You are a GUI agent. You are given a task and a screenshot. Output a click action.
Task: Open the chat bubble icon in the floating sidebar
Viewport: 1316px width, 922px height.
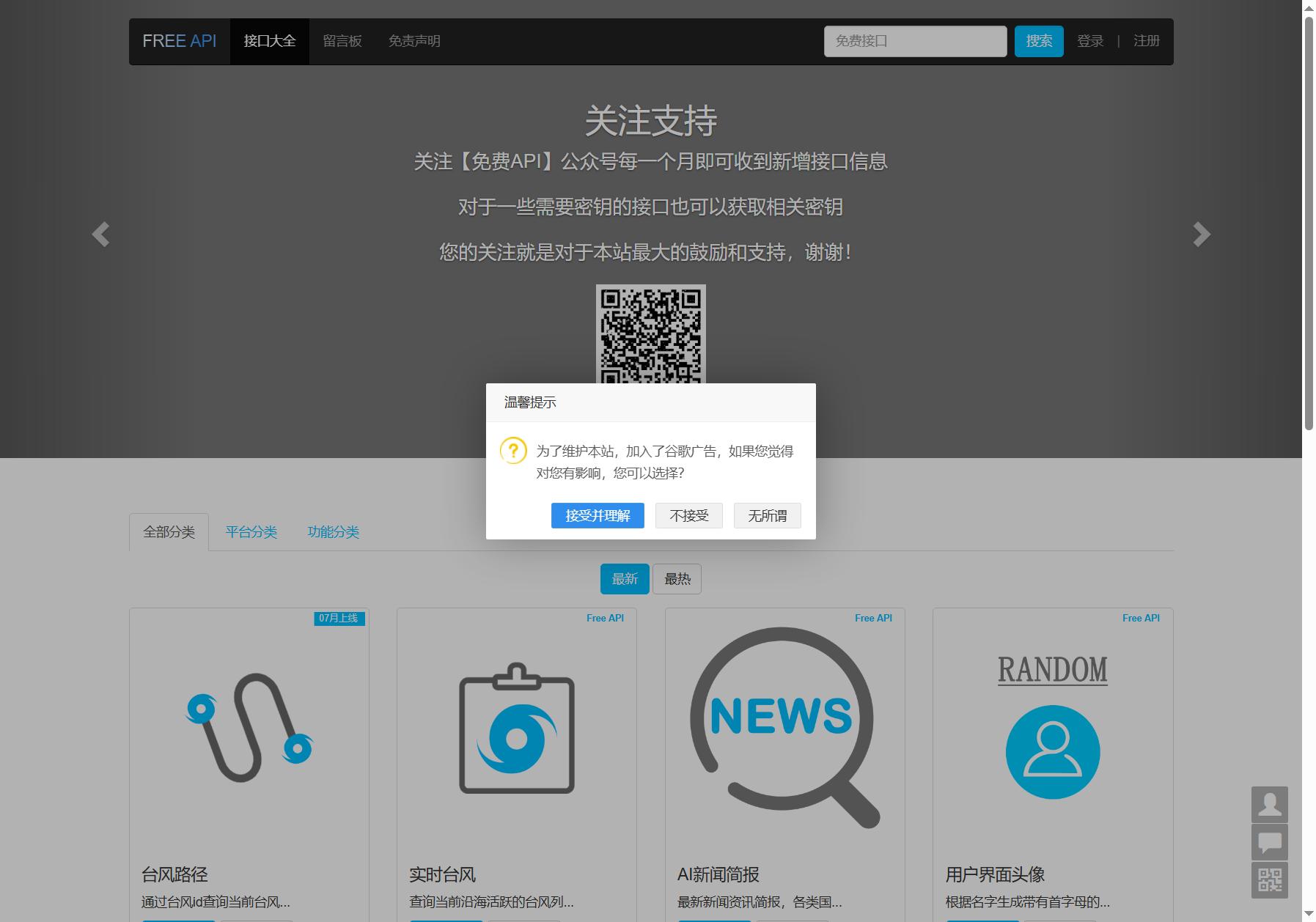1270,842
